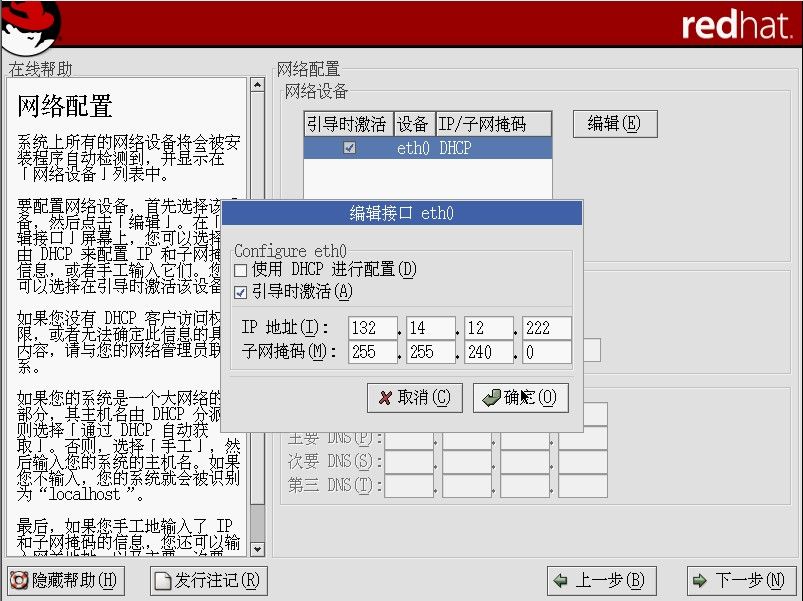Click the 编辑 (Edit) button for network device
This screenshot has width=803, height=601.
[614, 124]
